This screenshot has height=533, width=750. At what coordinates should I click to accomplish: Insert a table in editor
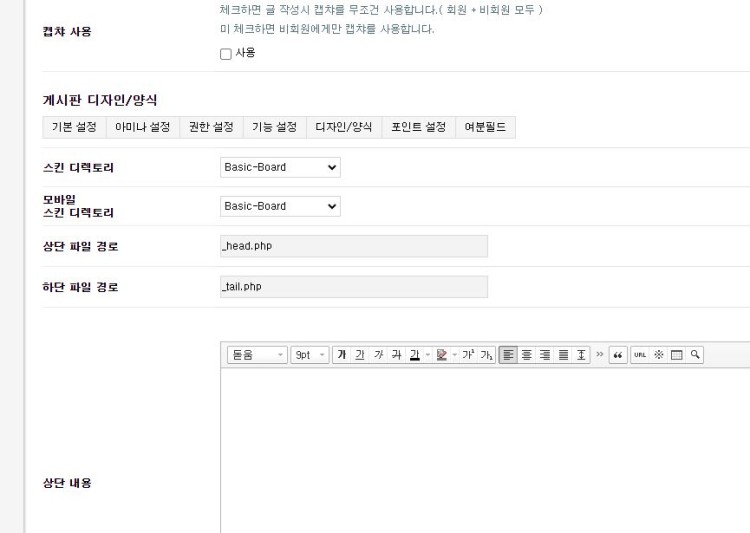[x=677, y=355]
